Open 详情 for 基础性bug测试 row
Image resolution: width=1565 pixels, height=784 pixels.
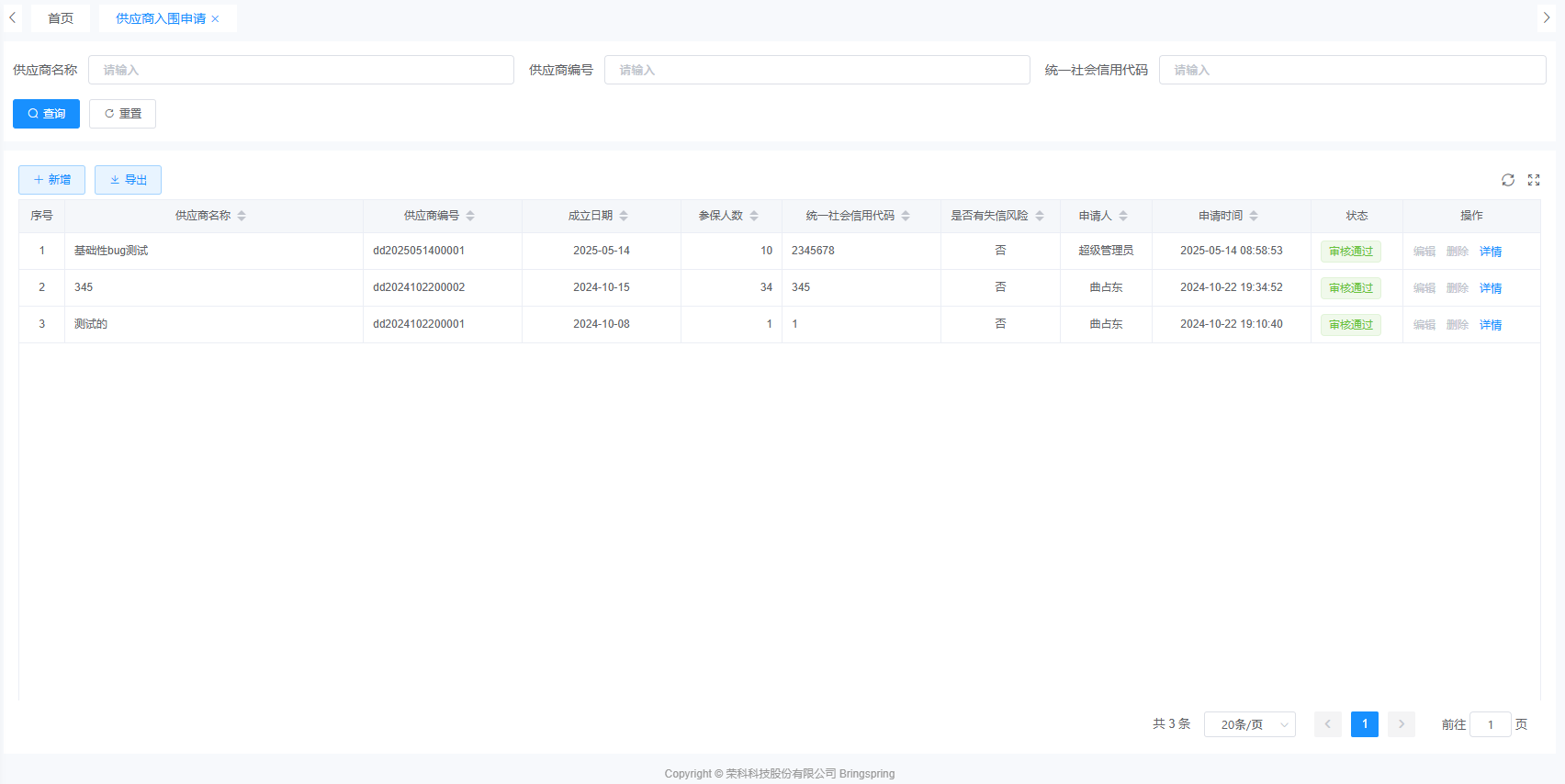point(1490,252)
